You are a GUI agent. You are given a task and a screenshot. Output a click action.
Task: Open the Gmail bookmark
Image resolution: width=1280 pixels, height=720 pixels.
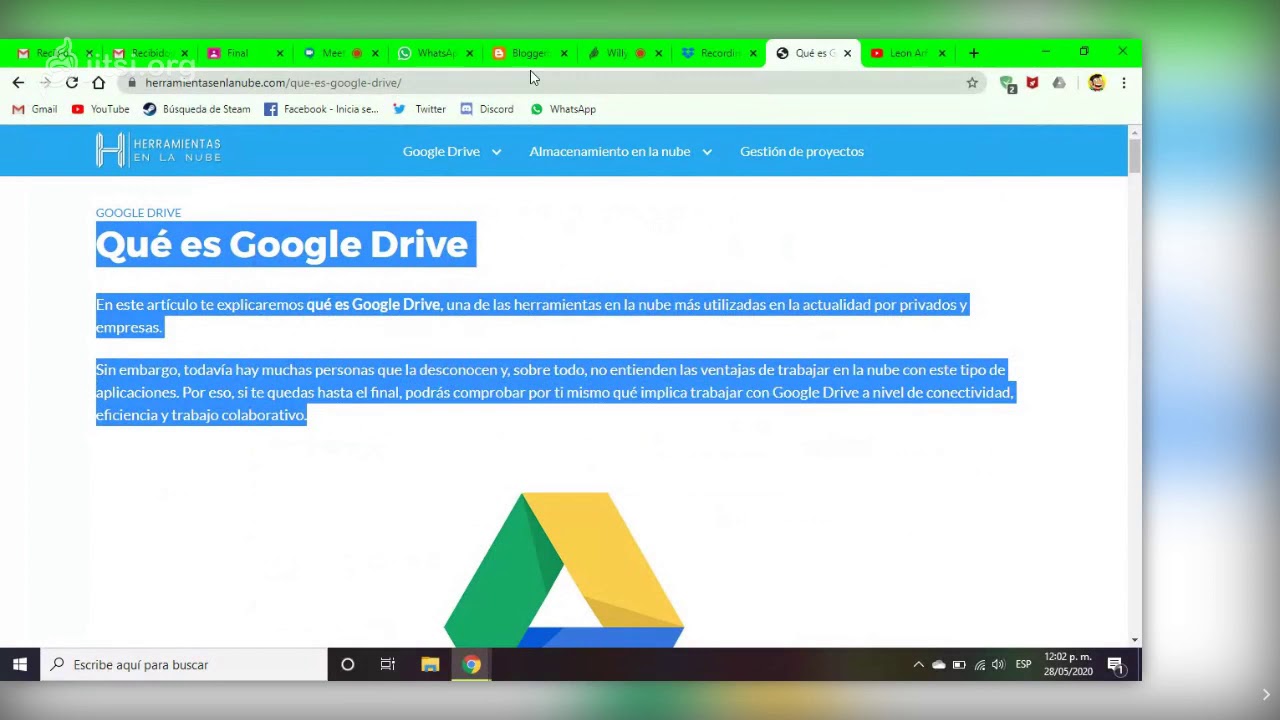tap(34, 109)
